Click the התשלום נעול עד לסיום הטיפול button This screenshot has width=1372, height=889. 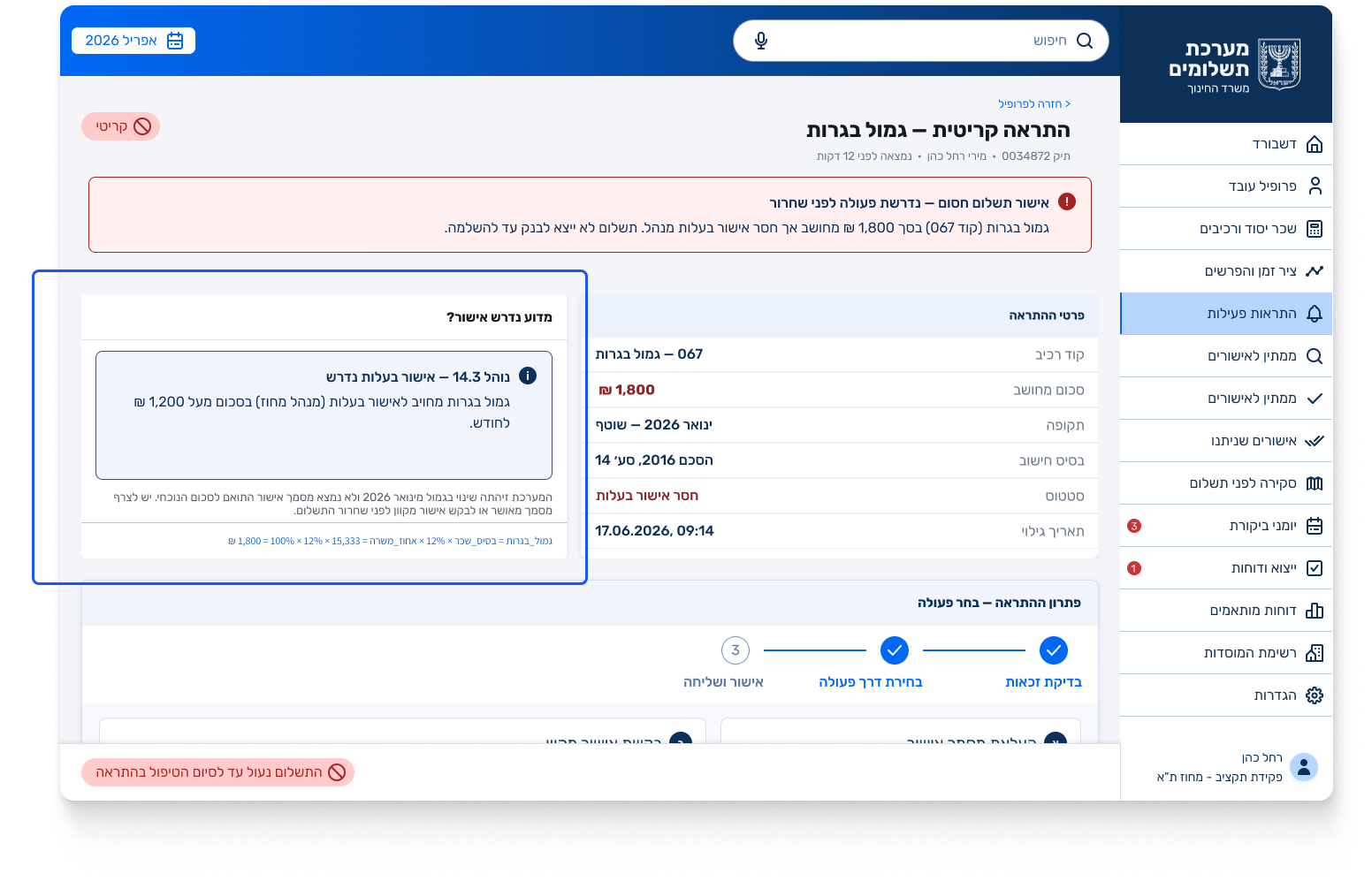[x=217, y=772]
